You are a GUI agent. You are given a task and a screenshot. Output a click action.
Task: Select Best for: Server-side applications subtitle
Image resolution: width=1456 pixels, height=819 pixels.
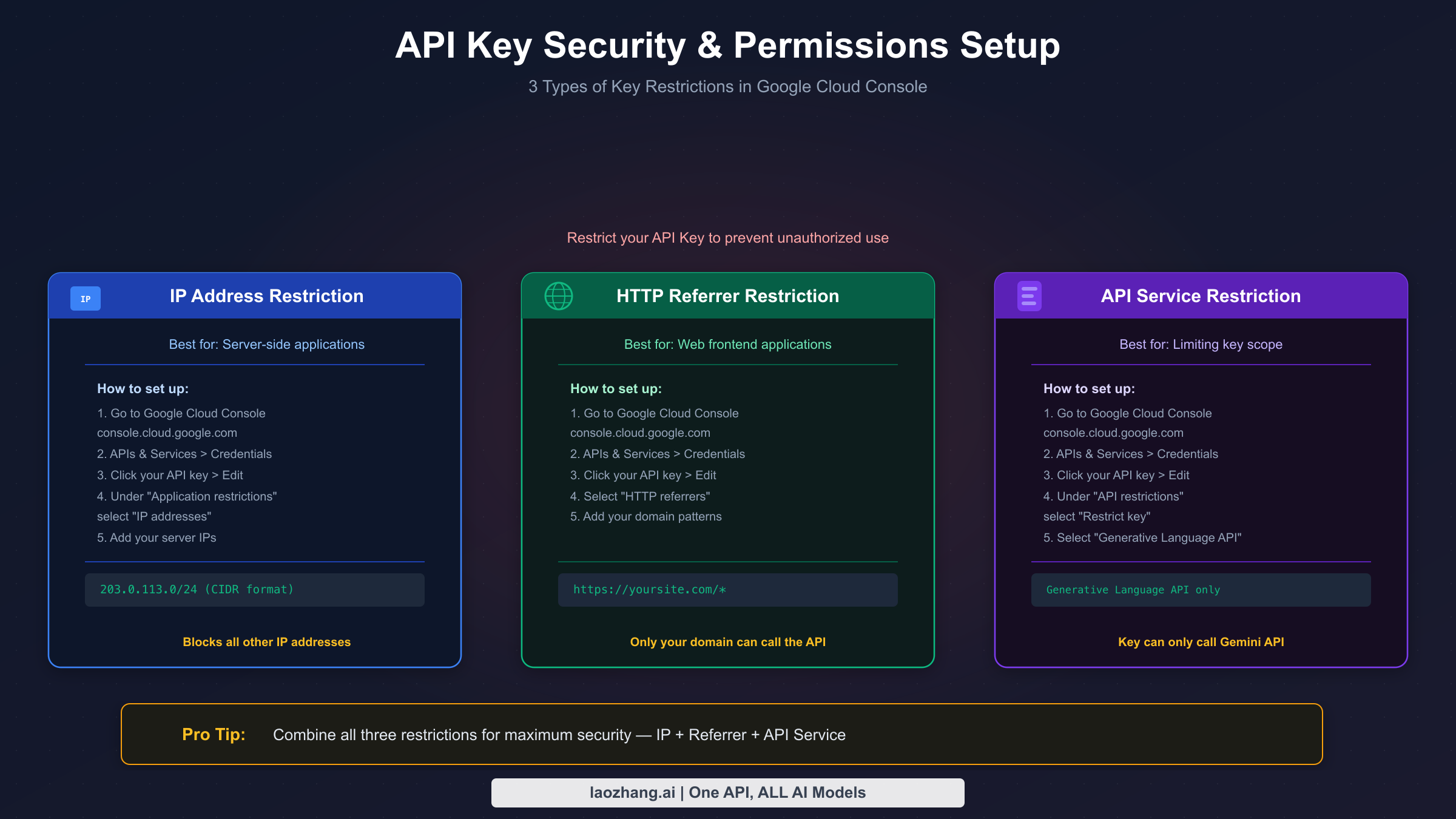click(x=266, y=344)
